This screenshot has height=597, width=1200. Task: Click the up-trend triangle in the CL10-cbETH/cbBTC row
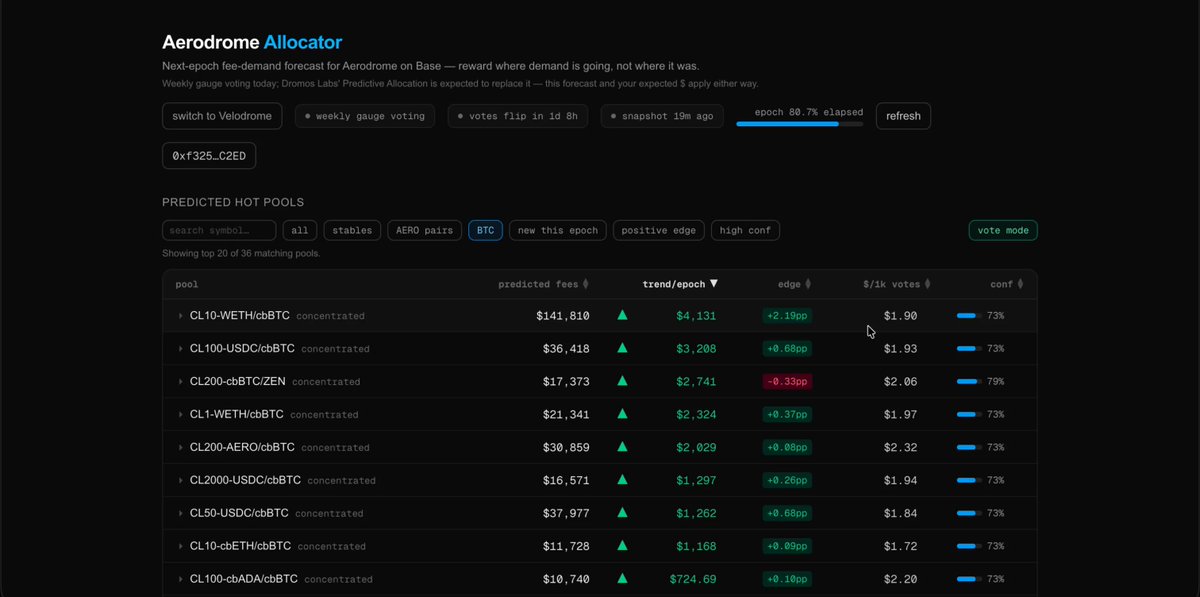pos(622,546)
